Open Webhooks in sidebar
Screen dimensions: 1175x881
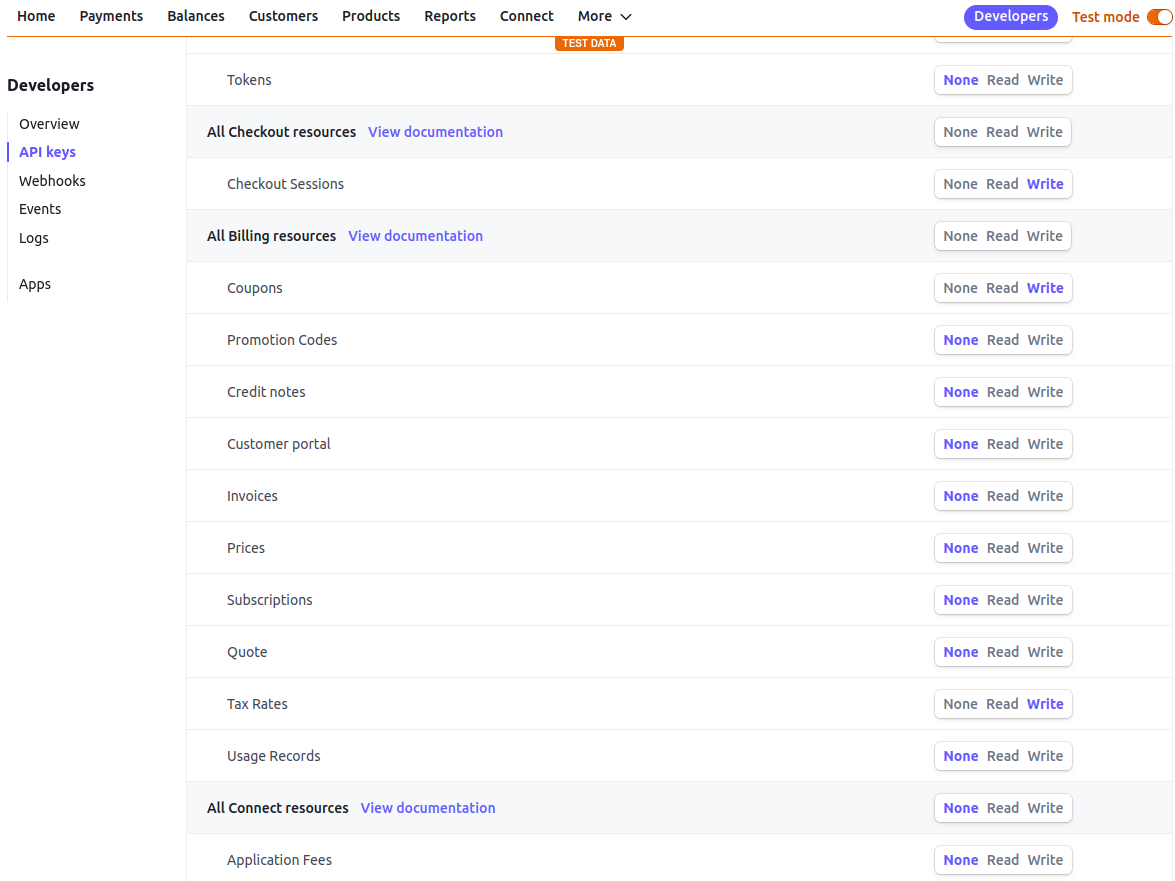click(x=52, y=181)
